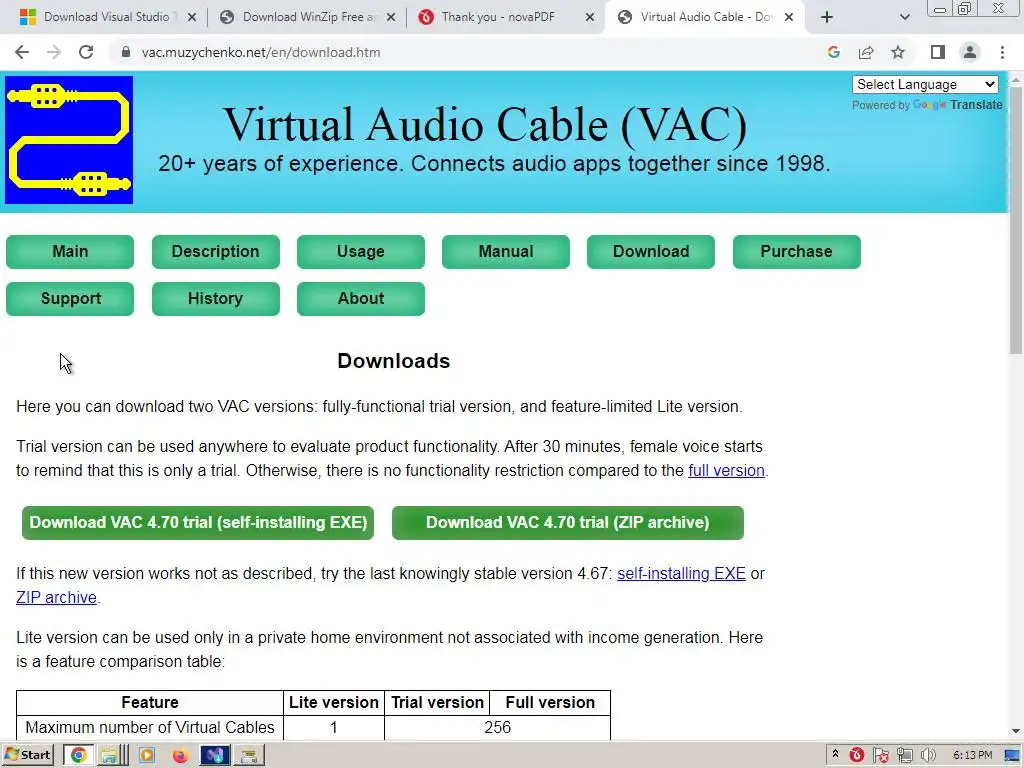Share this page from the address bar
Image resolution: width=1024 pixels, height=768 pixels.
(x=866, y=52)
